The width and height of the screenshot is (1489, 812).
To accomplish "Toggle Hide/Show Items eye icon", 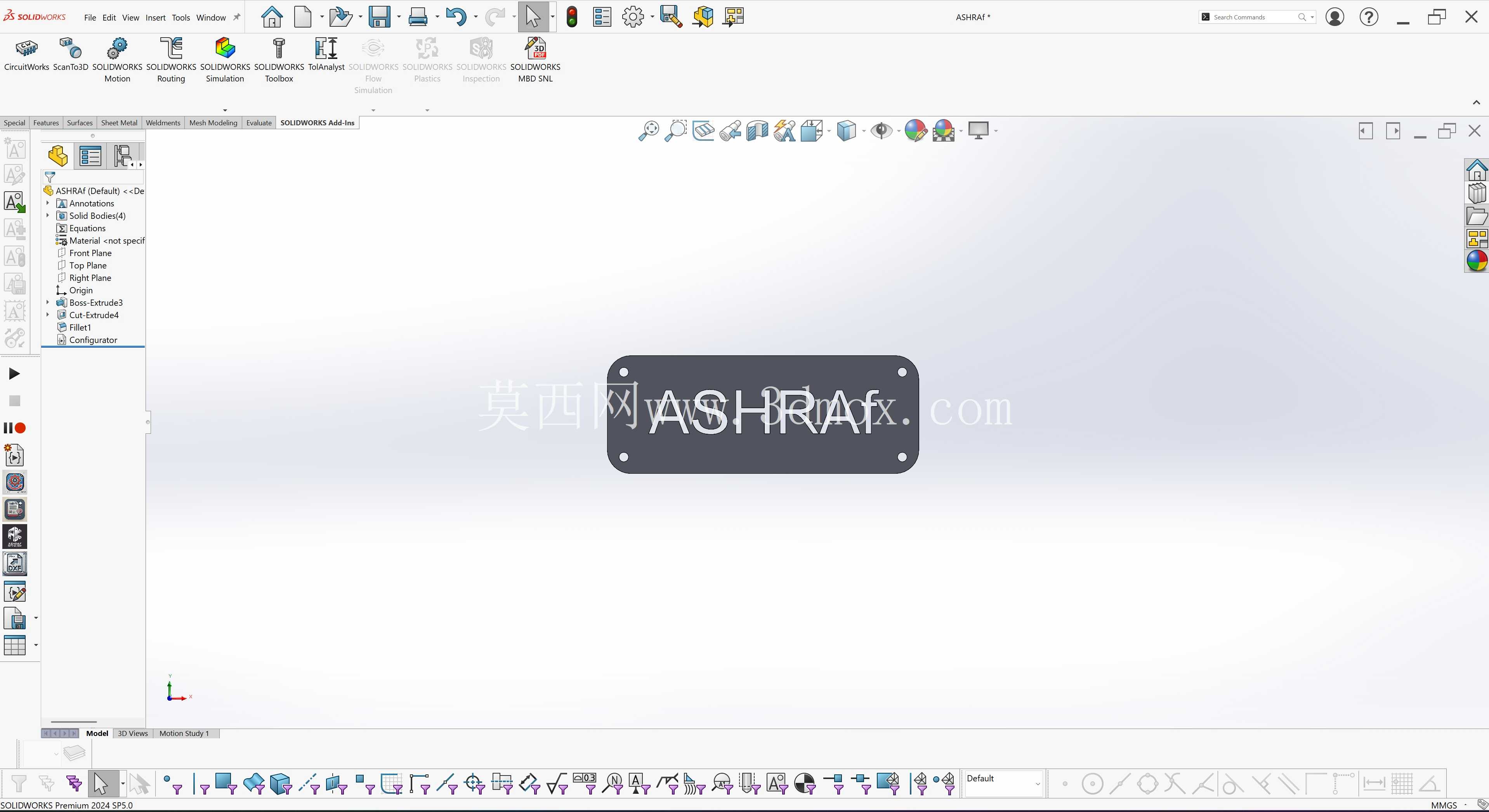I will [x=882, y=130].
